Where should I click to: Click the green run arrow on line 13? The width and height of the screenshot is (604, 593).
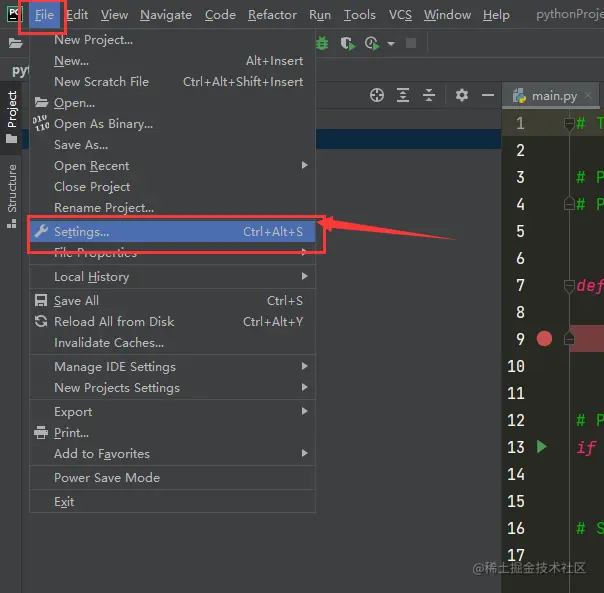[x=542, y=447]
